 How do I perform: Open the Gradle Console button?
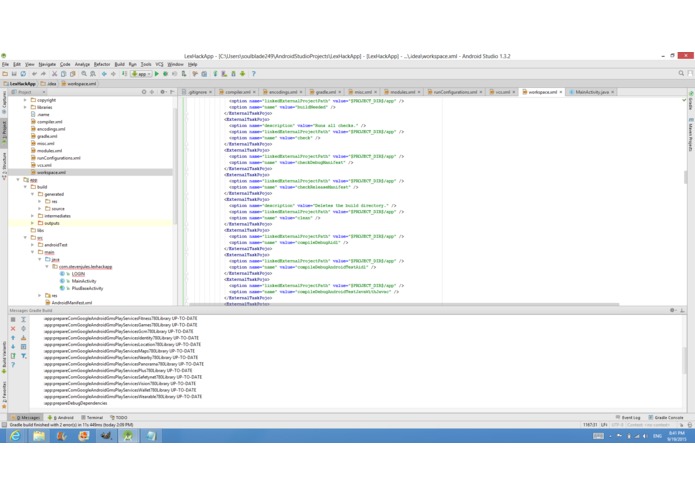(x=666, y=417)
